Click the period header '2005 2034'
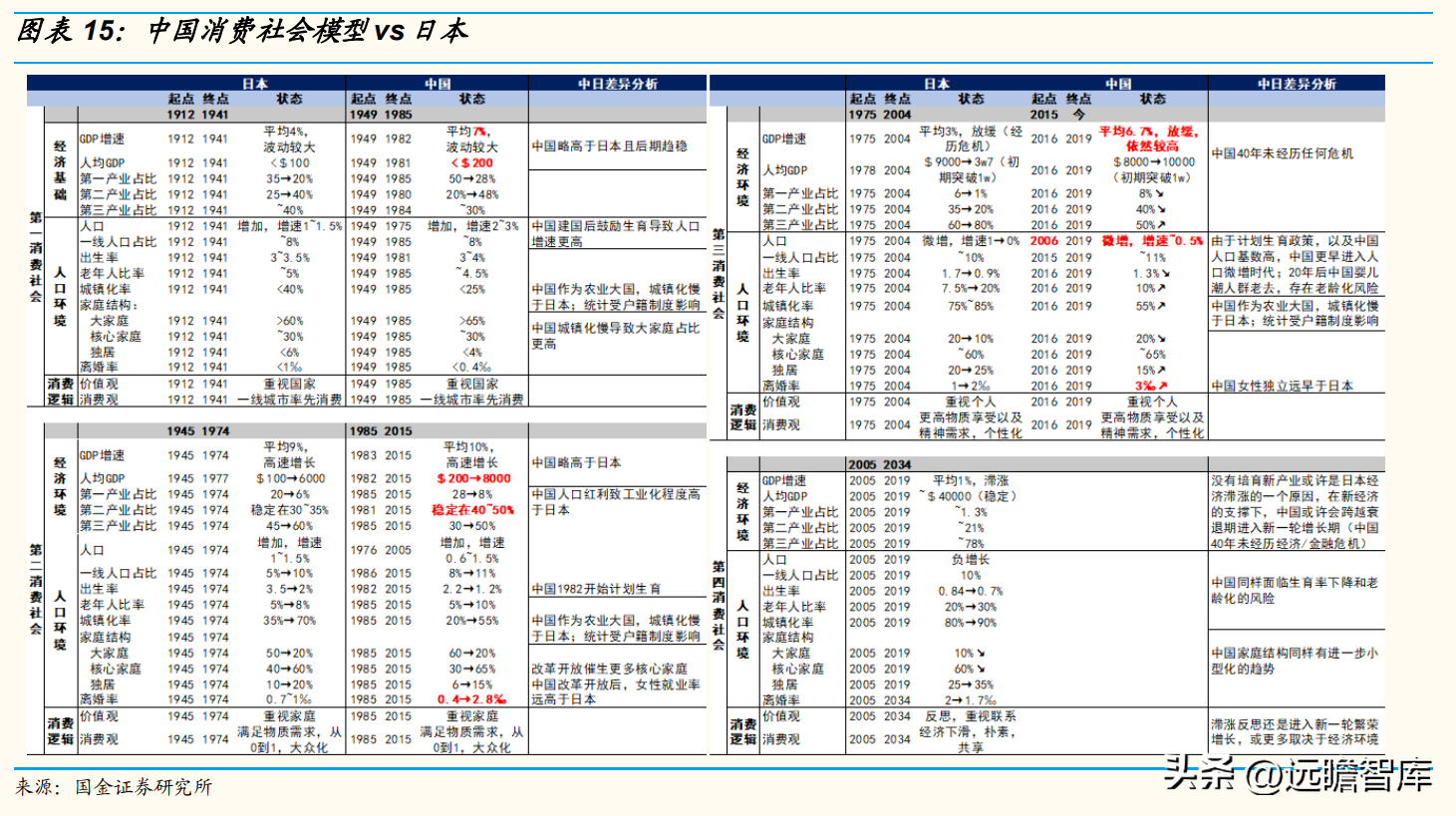The height and width of the screenshot is (816, 1456). 880,464
